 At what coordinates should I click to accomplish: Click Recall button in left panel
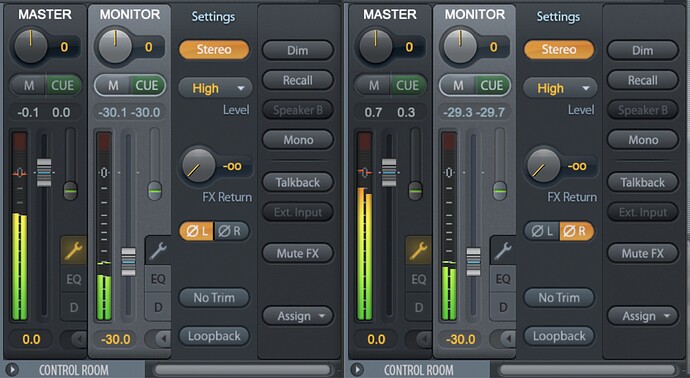coord(298,80)
